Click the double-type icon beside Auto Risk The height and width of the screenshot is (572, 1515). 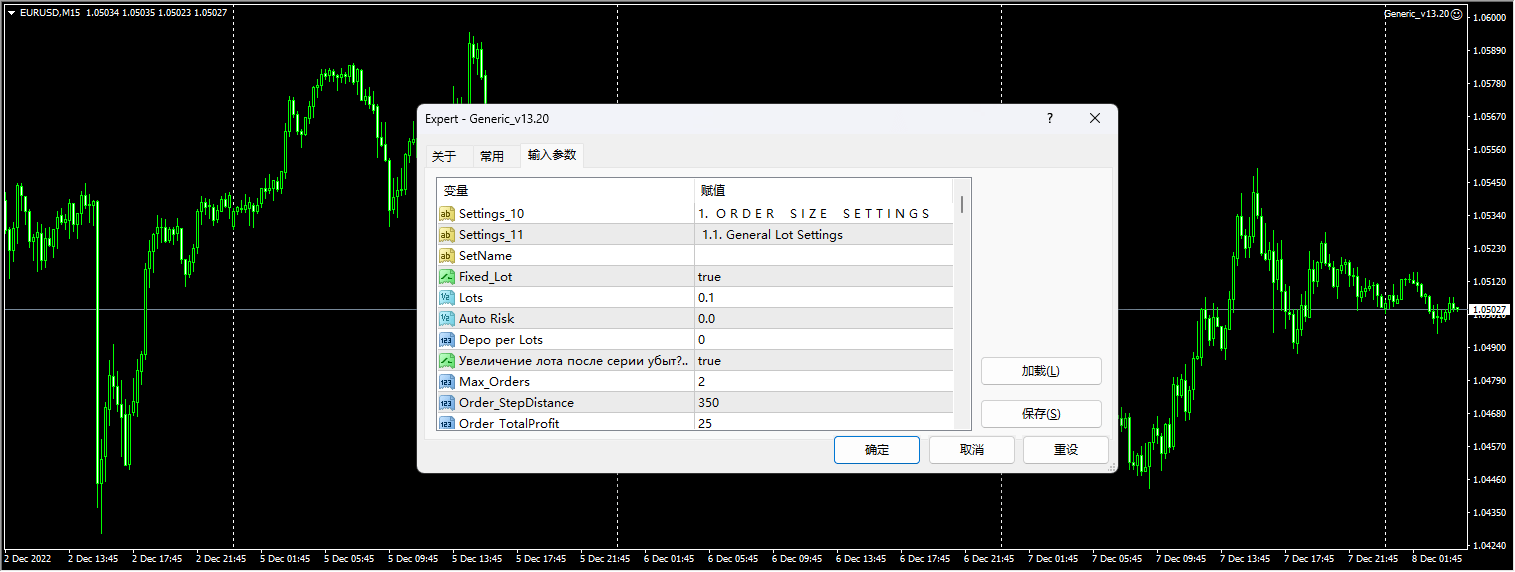click(447, 318)
